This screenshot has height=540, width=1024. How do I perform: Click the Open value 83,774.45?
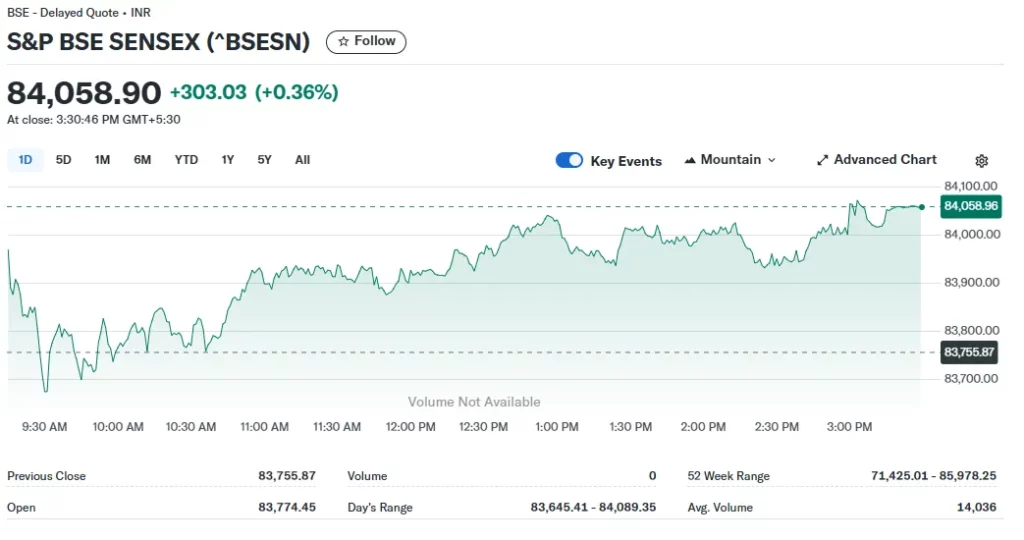coord(287,507)
